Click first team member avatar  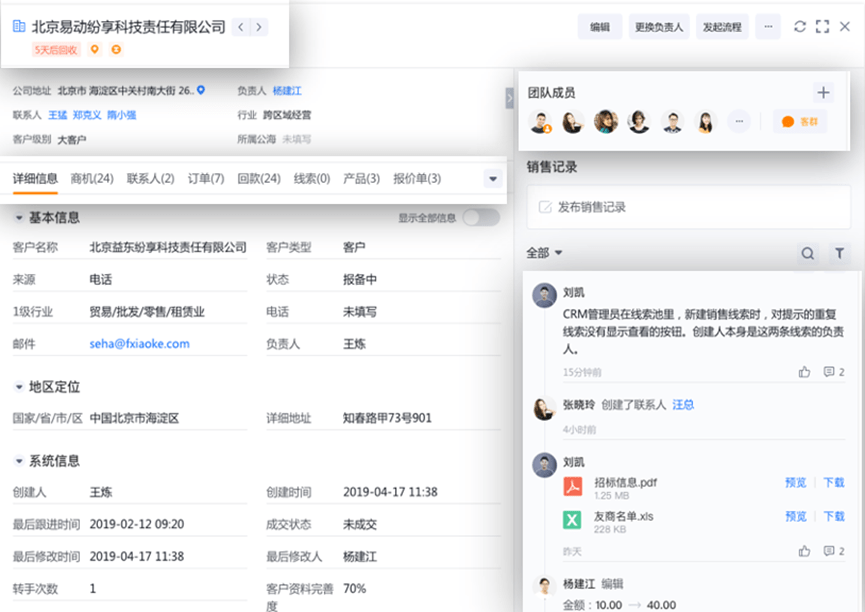click(540, 122)
